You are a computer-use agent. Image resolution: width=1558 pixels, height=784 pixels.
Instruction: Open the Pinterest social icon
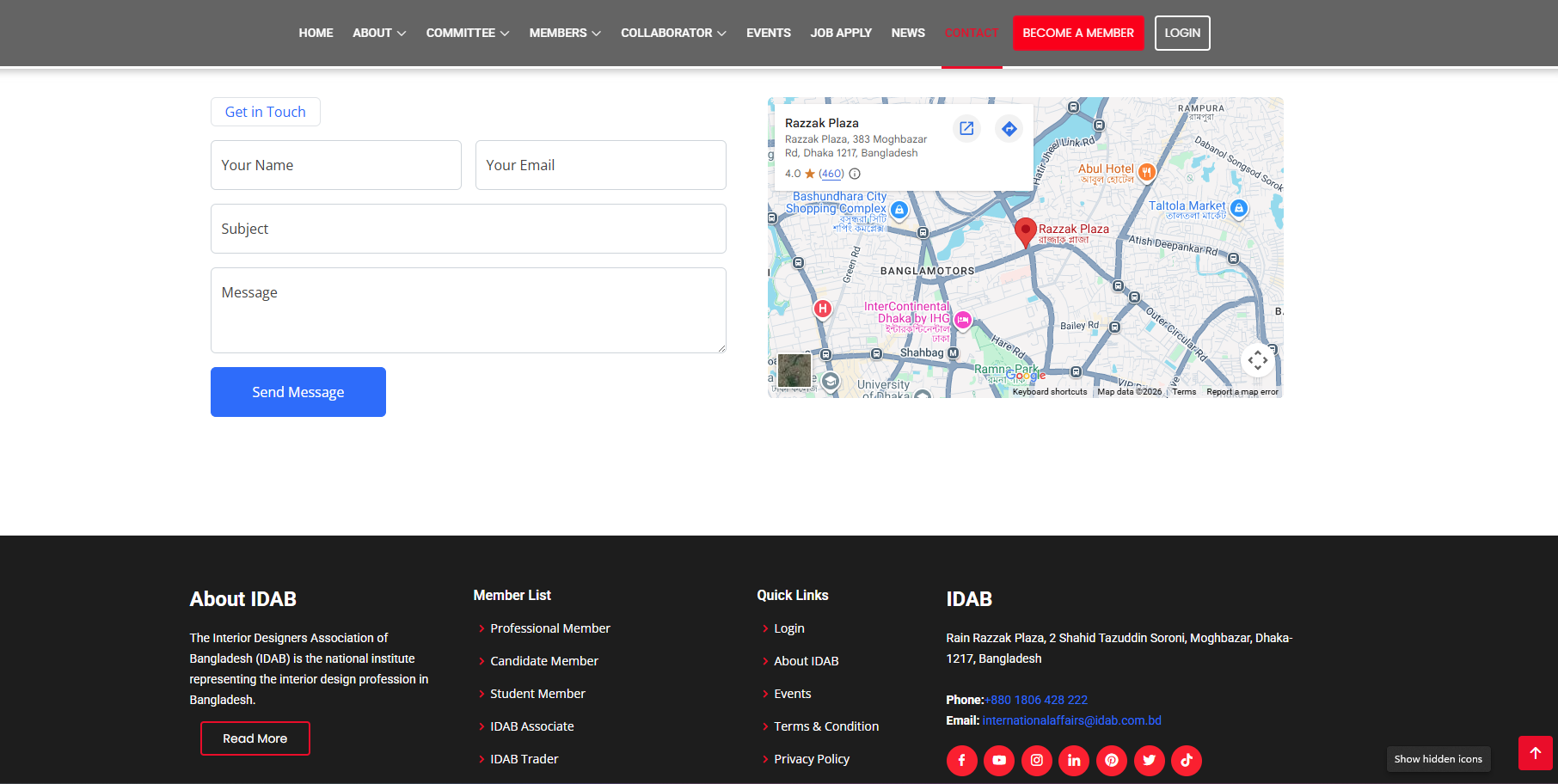(x=1112, y=760)
